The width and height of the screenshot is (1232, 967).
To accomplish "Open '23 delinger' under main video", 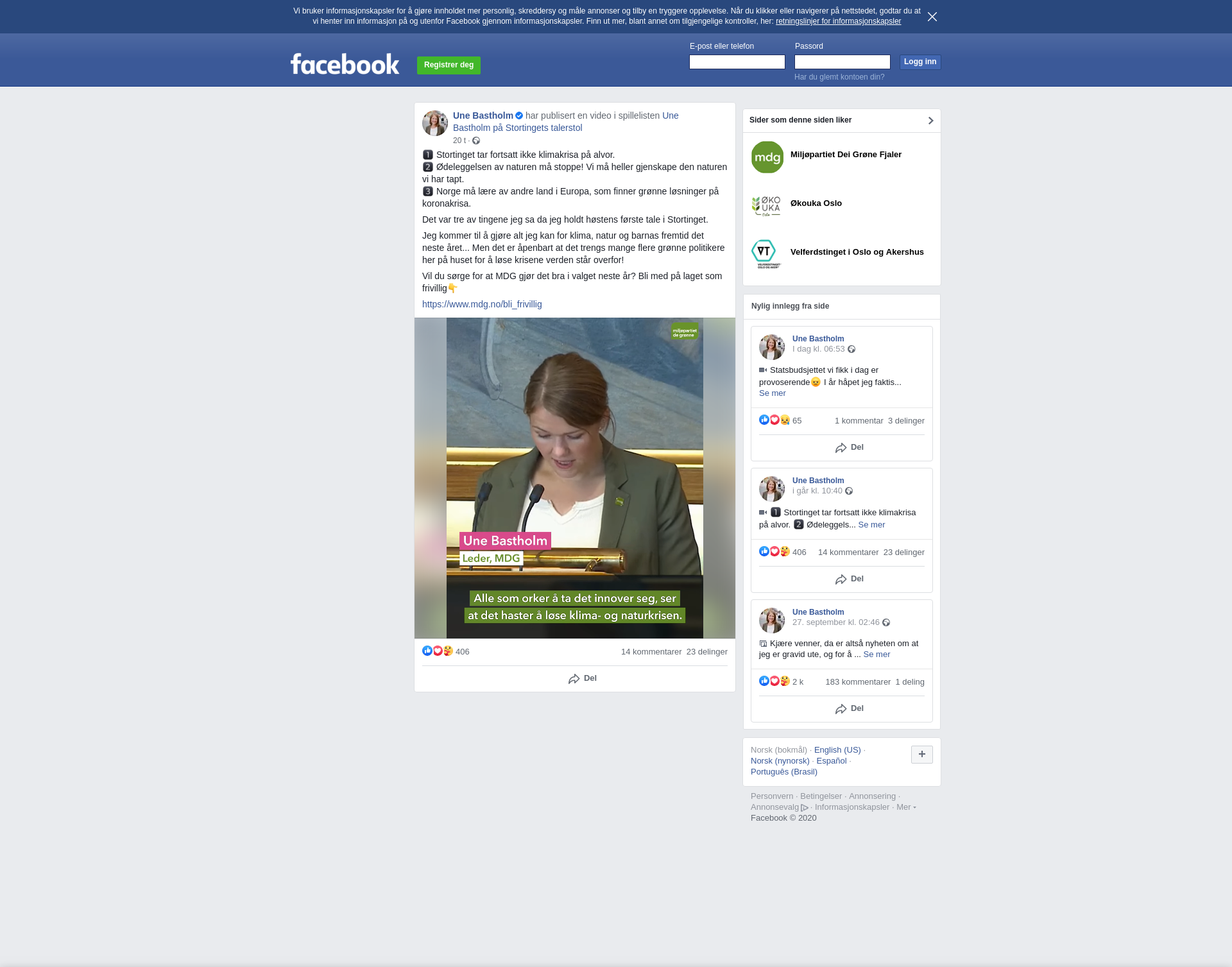I will click(707, 652).
